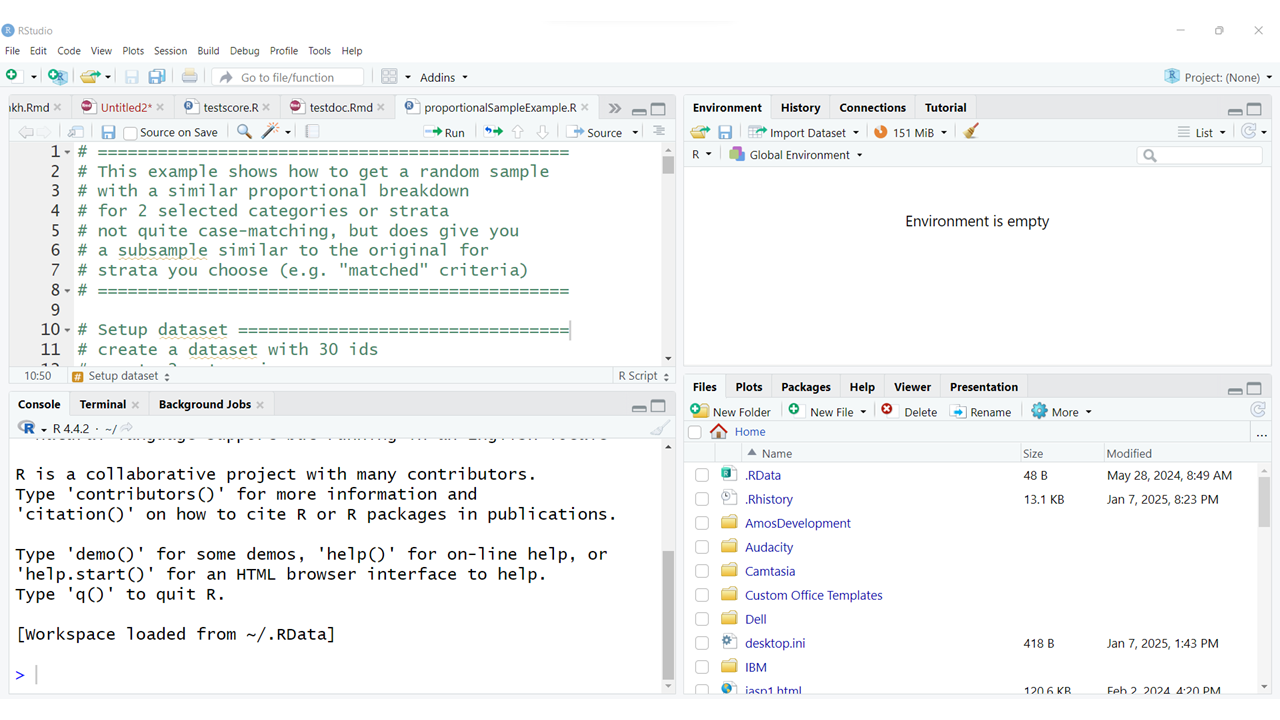1280x720 pixels.
Task: Switch to the Packages tab
Action: click(805, 387)
